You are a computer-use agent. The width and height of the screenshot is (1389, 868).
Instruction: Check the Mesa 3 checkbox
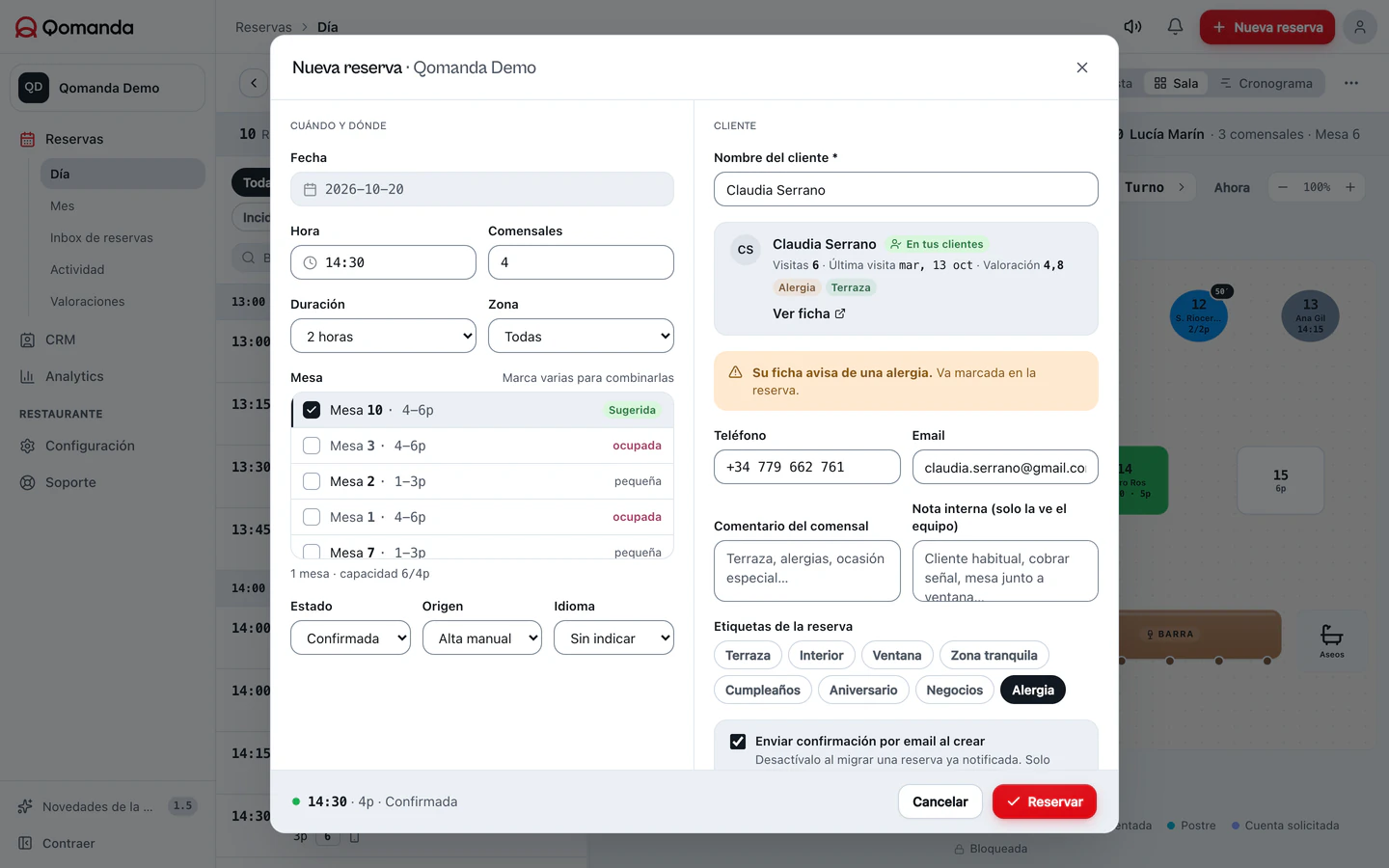(x=312, y=446)
